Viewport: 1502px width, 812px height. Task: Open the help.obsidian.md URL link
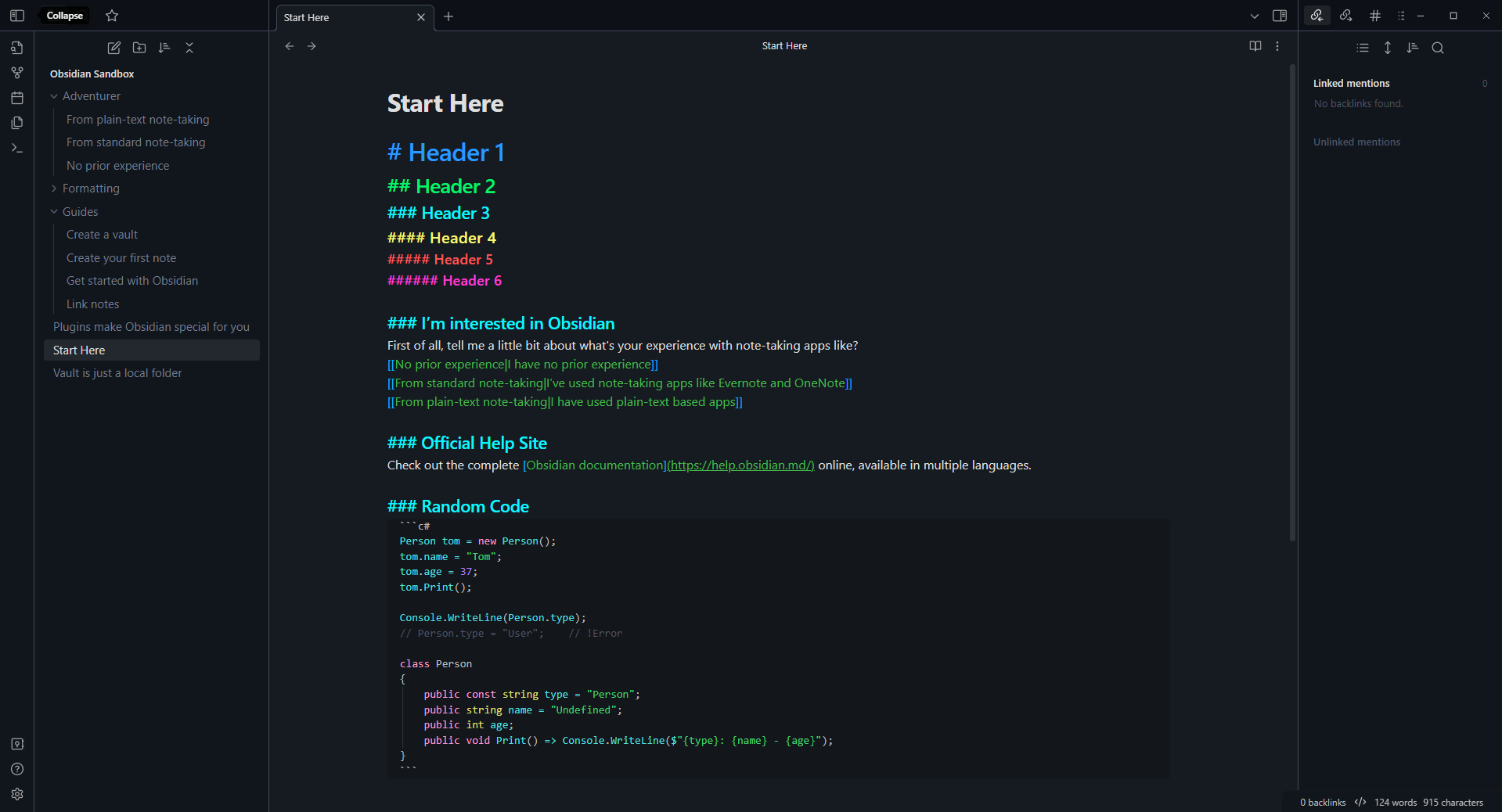(740, 465)
